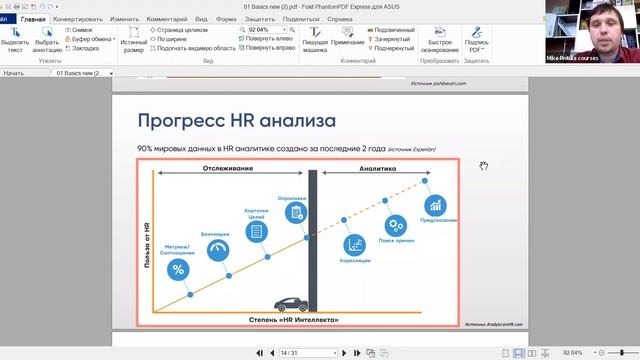Switch to the Главная ribbon tab
This screenshot has height=360, width=640.
coord(33,19)
